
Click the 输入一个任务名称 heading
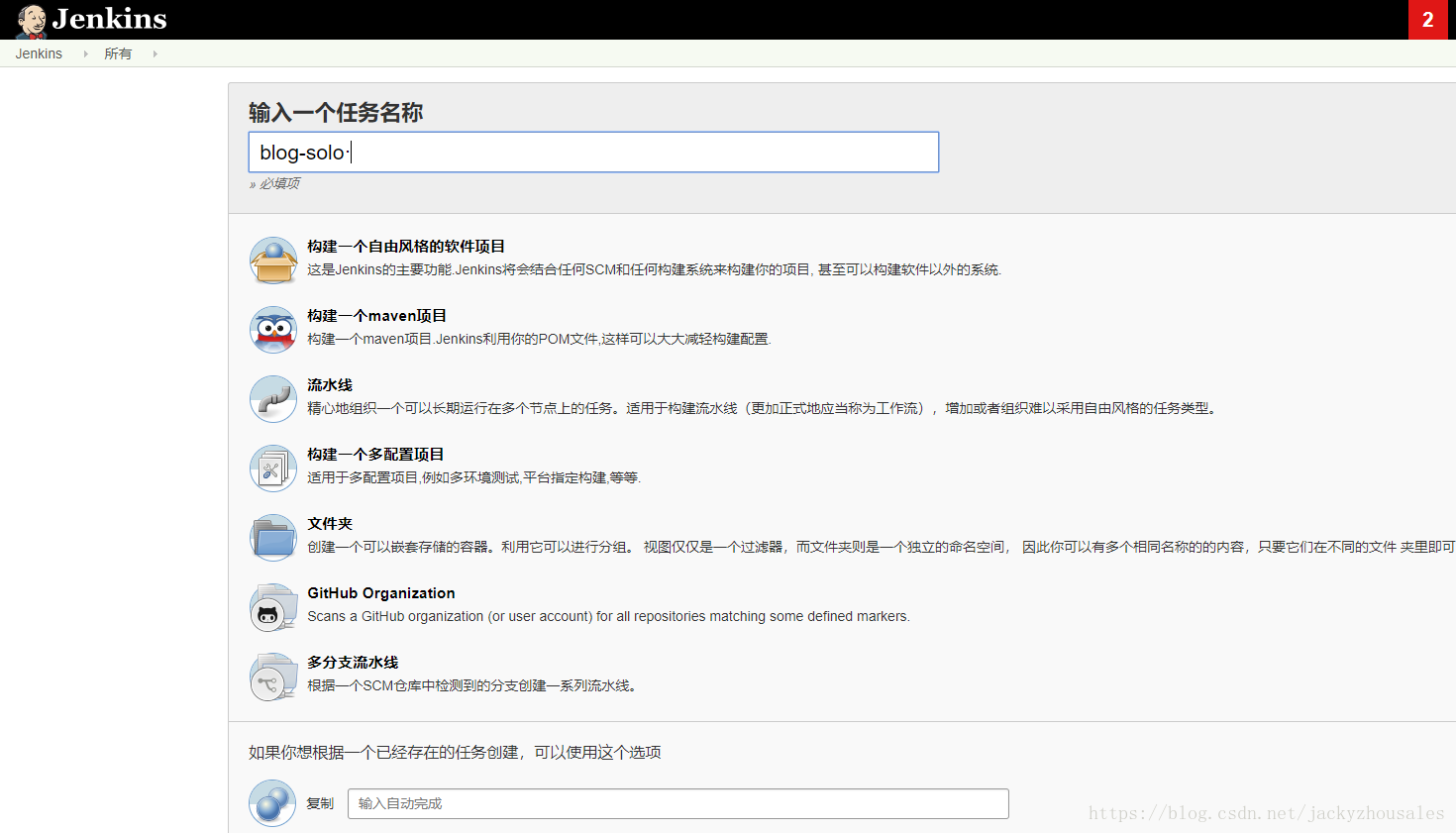pyautogui.click(x=336, y=112)
